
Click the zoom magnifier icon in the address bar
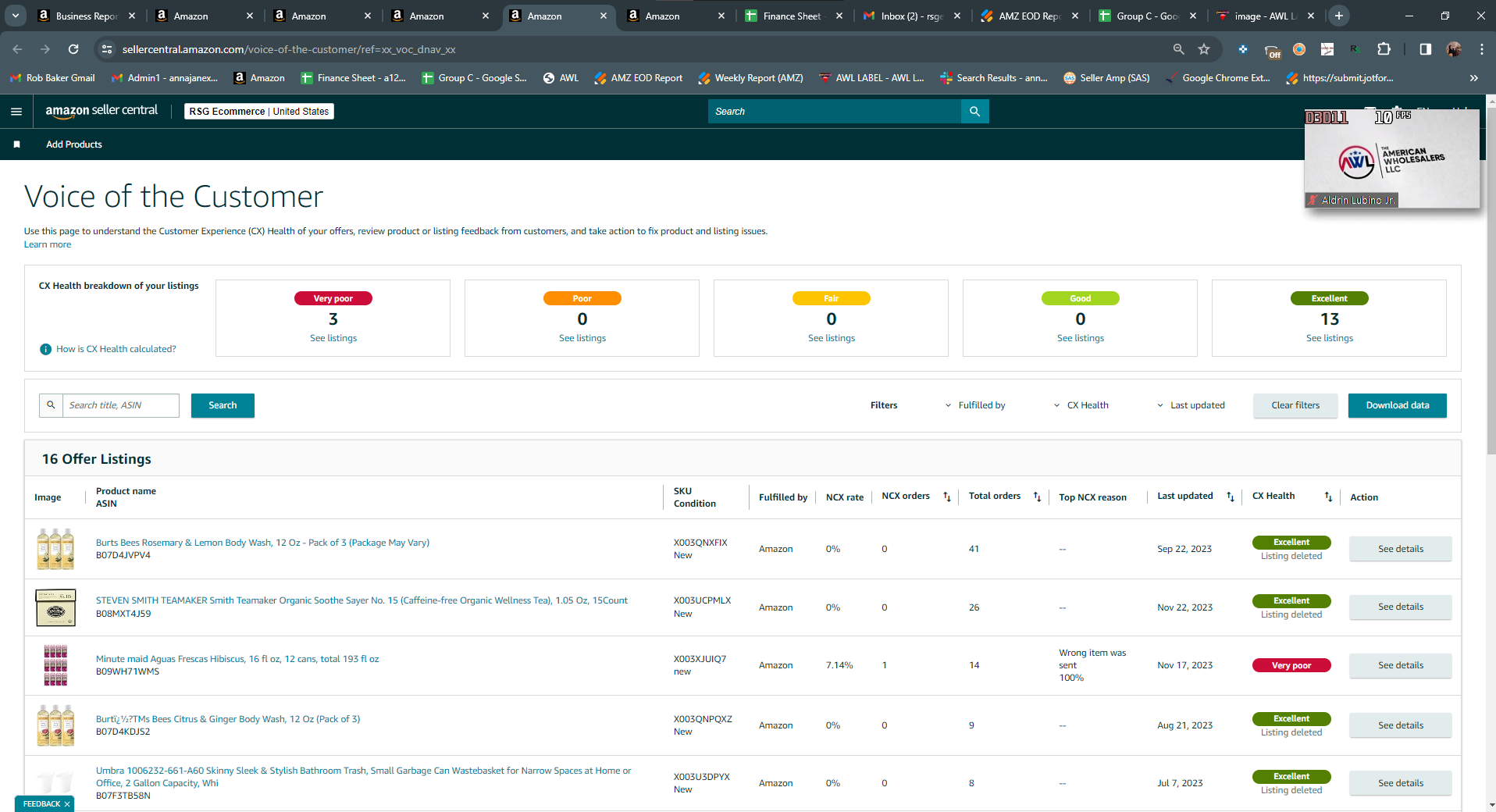pos(1178,49)
